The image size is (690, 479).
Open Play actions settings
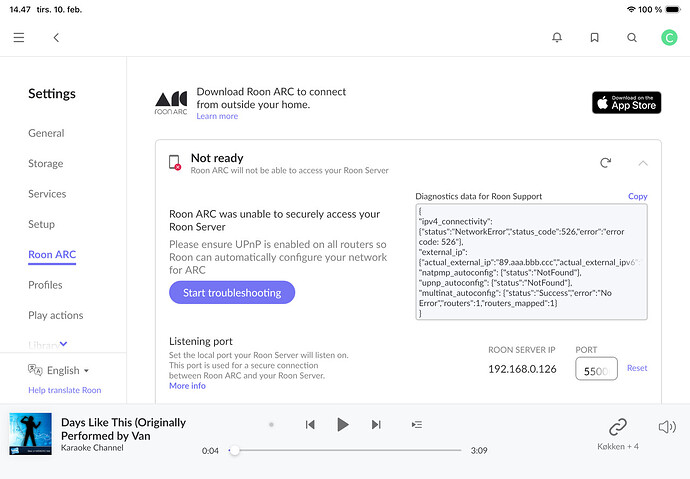(x=55, y=315)
